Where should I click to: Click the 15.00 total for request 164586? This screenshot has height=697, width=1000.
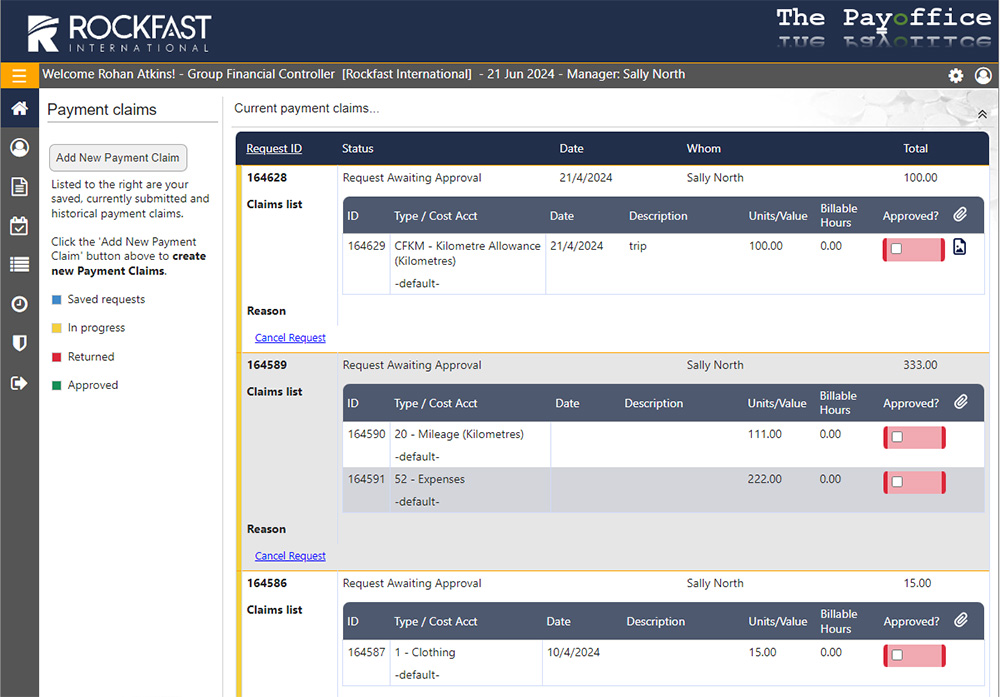click(917, 583)
